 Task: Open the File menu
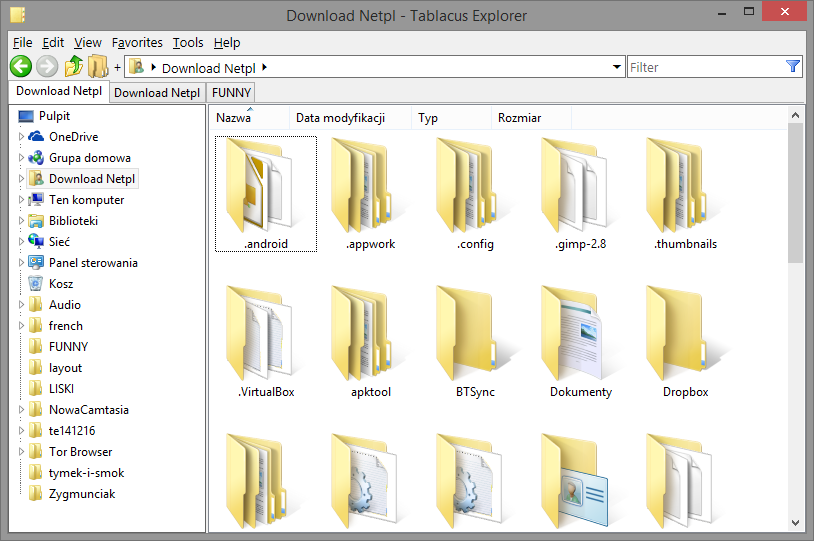(x=22, y=43)
